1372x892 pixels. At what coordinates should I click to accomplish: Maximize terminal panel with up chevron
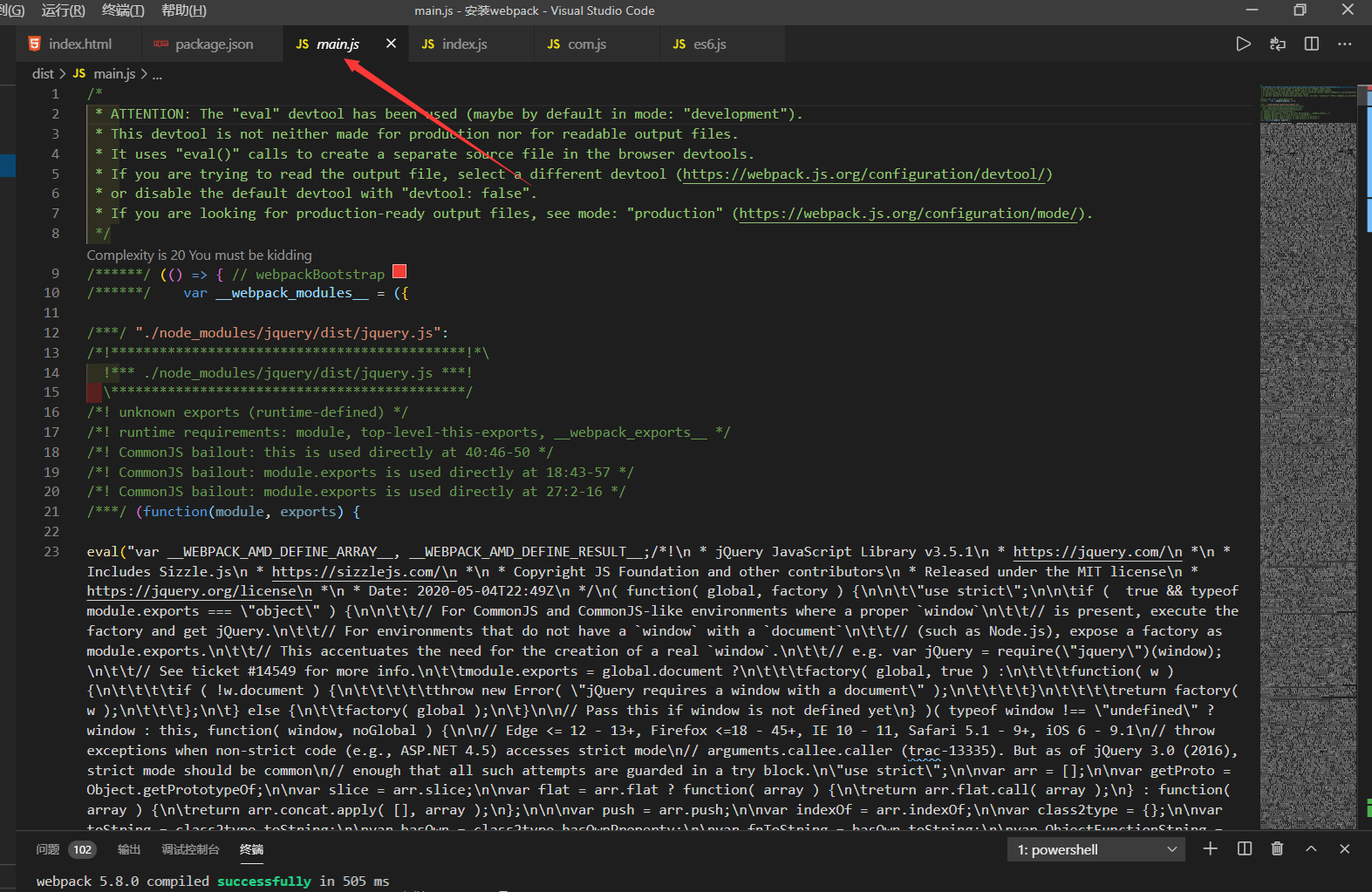point(1311,848)
